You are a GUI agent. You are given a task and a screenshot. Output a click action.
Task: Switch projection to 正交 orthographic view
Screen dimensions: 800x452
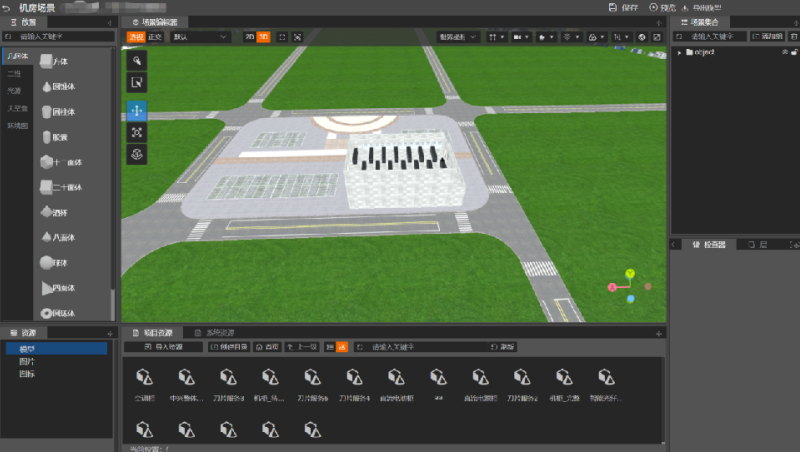[155, 37]
